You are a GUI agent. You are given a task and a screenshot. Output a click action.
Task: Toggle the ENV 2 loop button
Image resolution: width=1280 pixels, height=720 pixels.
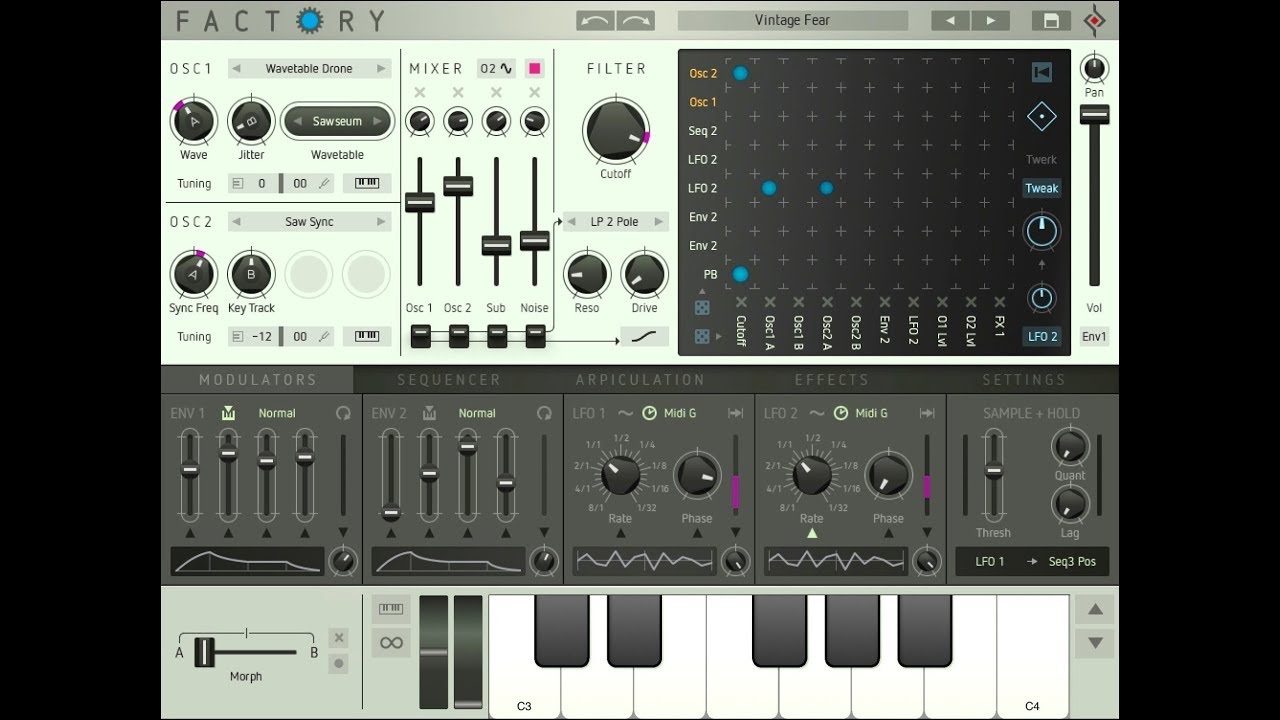click(544, 413)
